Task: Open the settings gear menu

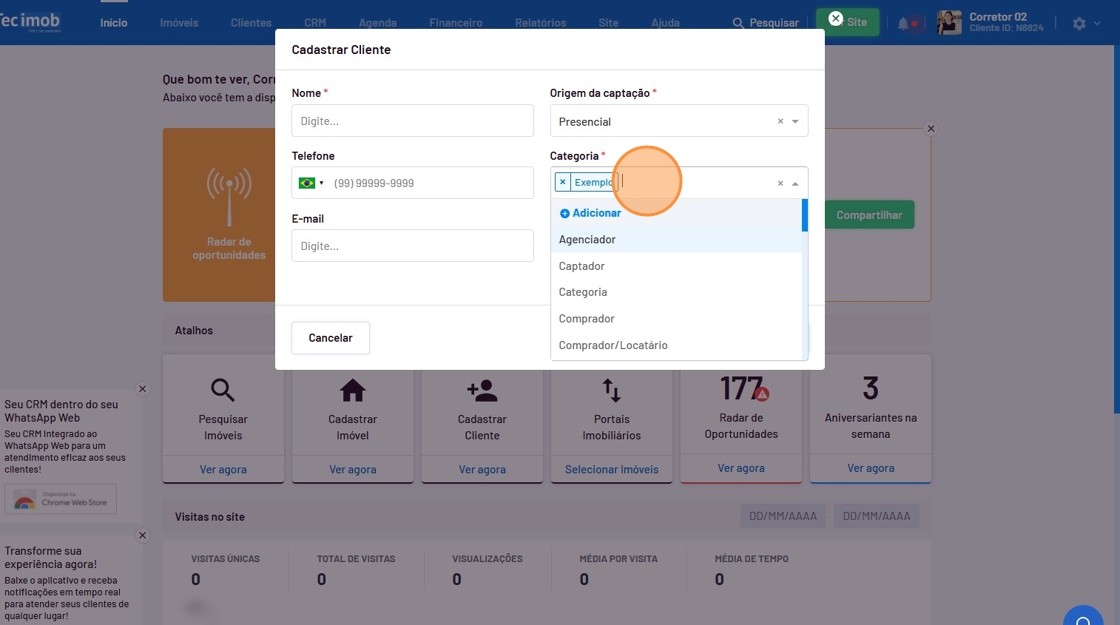Action: click(1079, 23)
